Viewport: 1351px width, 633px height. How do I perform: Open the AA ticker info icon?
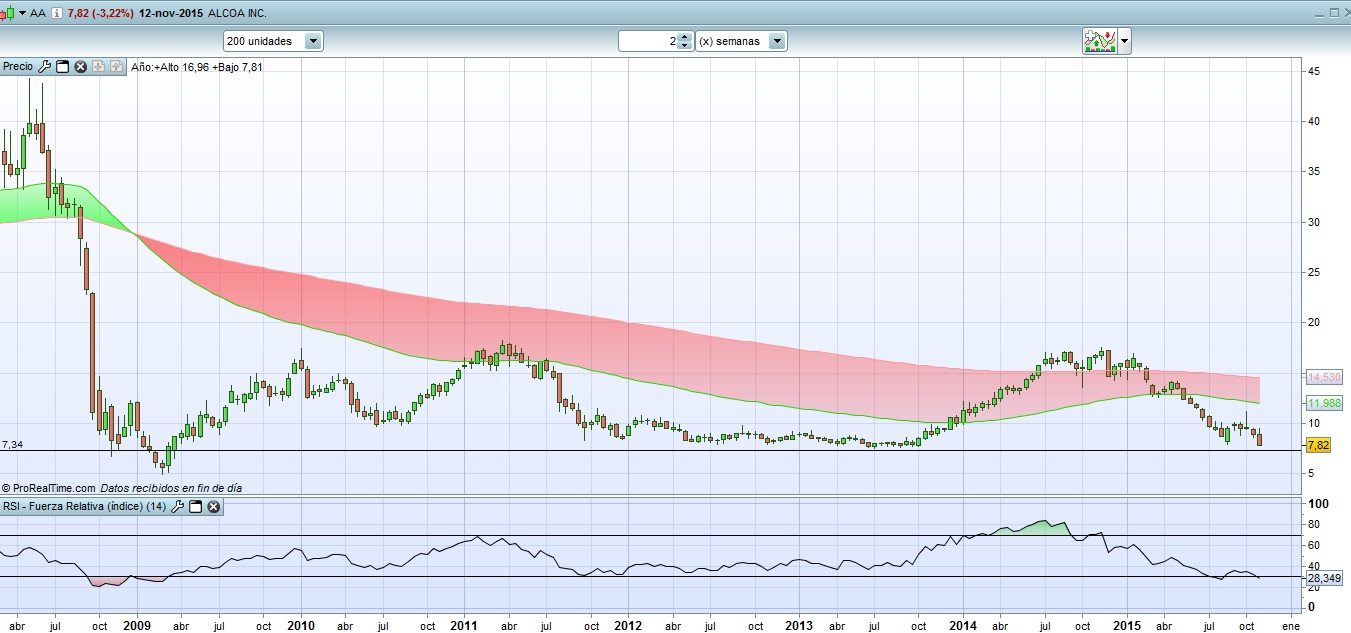pyautogui.click(x=56, y=13)
